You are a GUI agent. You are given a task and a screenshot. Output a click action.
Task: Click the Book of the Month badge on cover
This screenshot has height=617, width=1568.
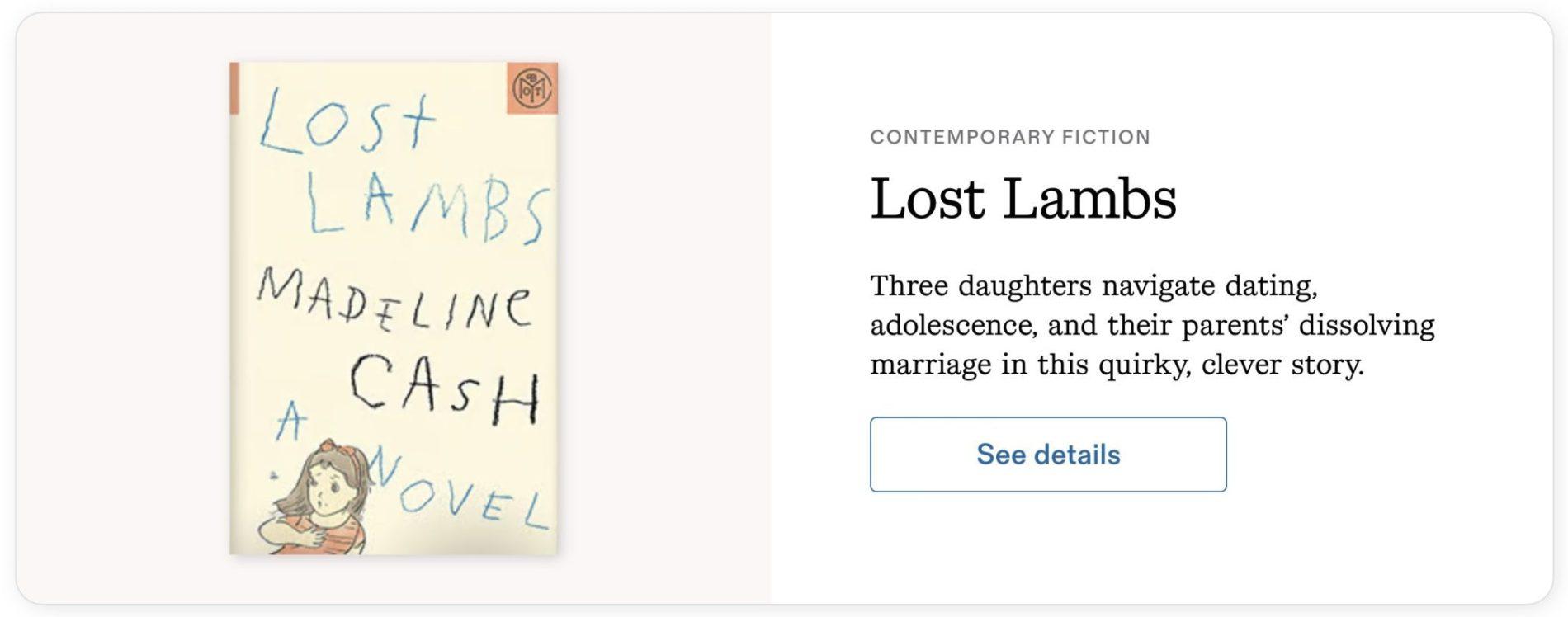(x=531, y=88)
